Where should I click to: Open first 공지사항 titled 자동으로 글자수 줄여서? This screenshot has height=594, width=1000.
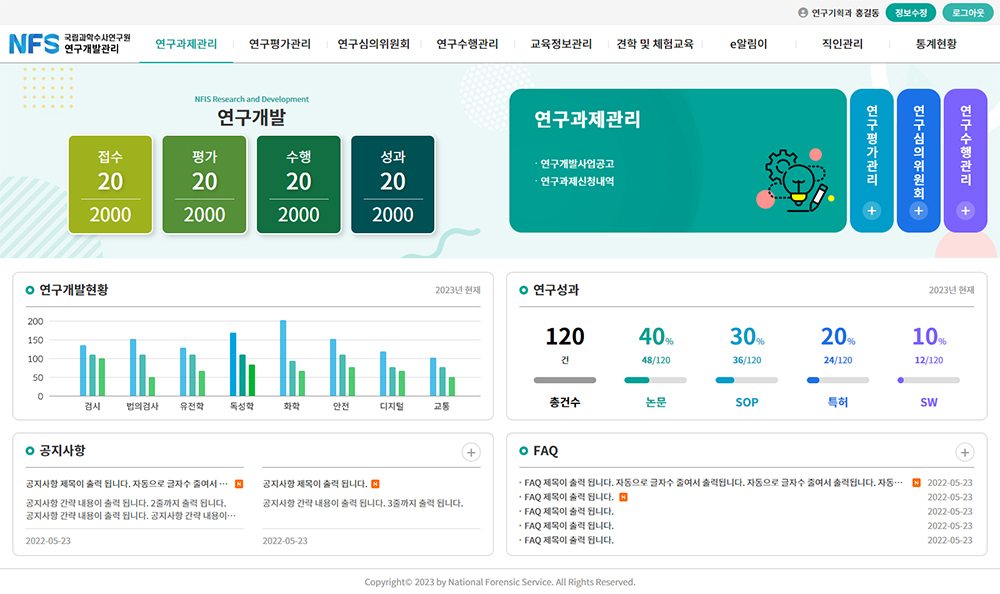coord(126,484)
